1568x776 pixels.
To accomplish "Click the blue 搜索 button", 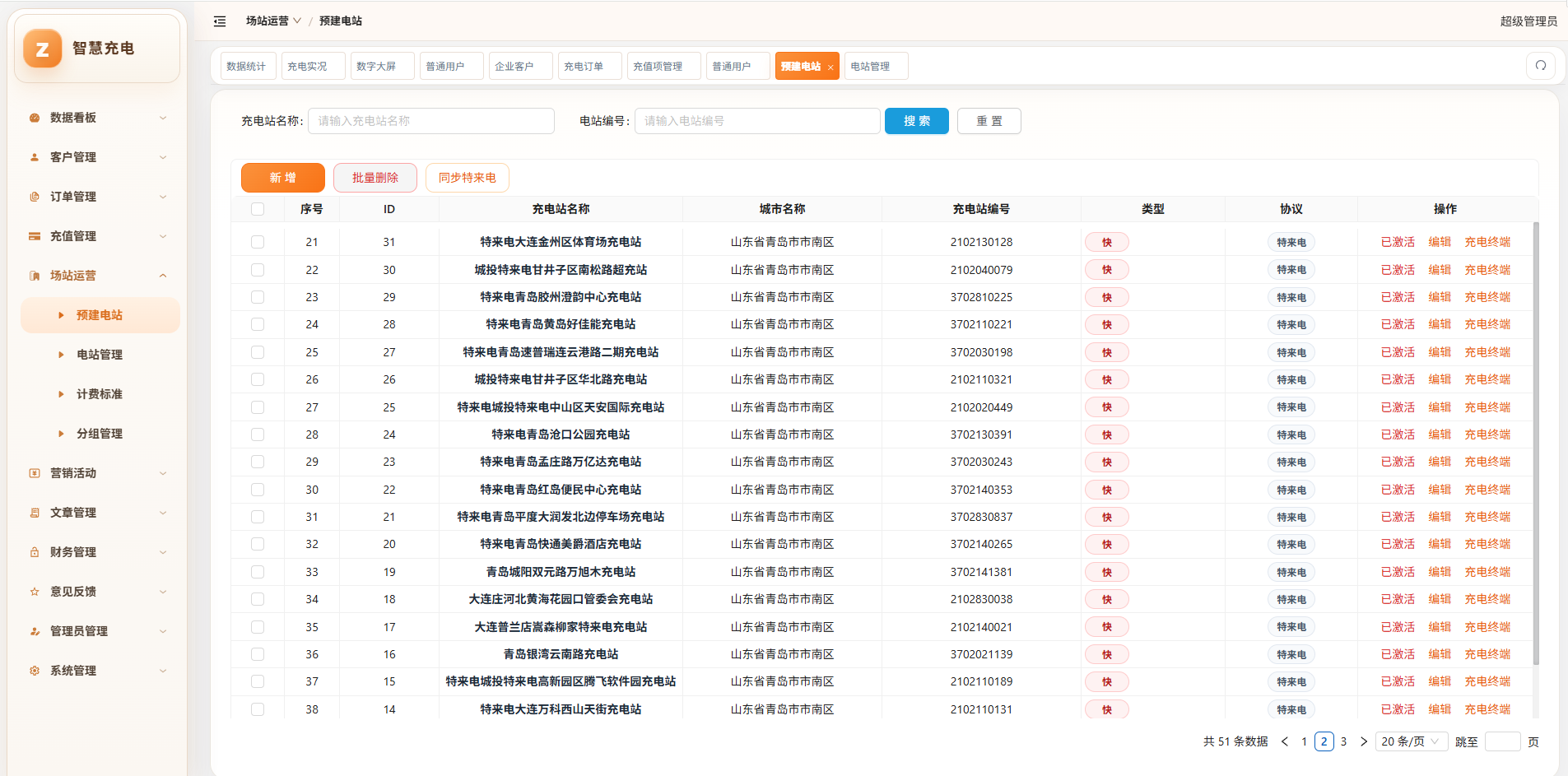I will coord(917,121).
